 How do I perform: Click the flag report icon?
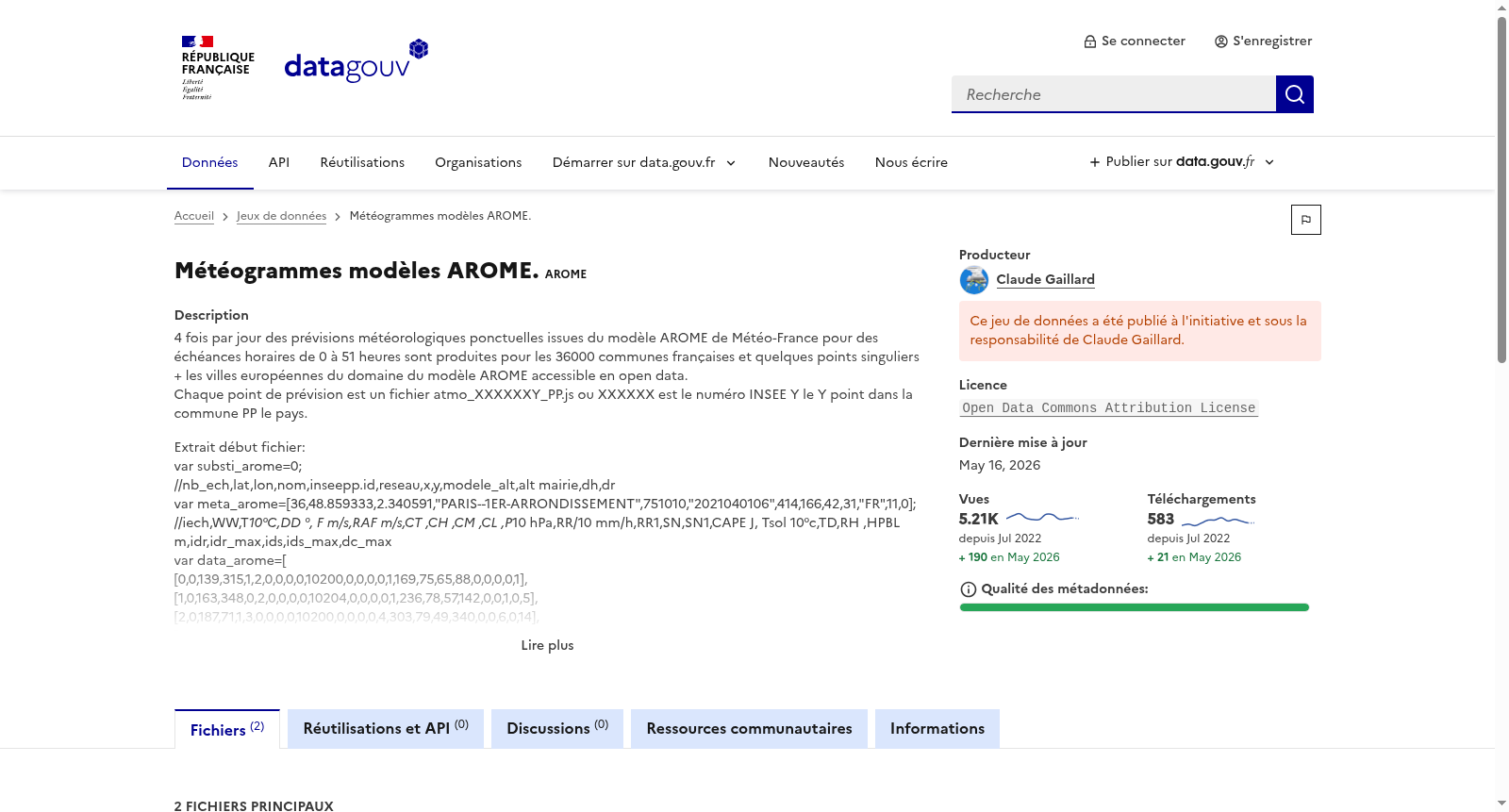coord(1305,220)
